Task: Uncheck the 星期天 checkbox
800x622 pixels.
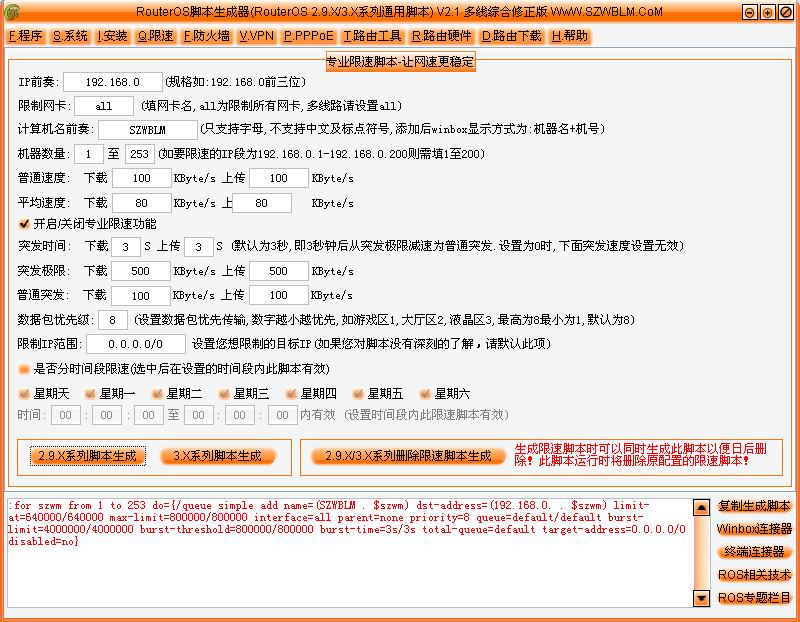Action: 25,393
